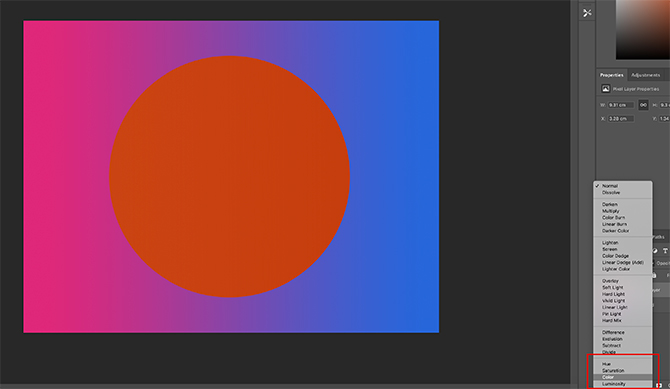The height and width of the screenshot is (389, 670).
Task: Switch to the Properties tab
Action: click(611, 75)
